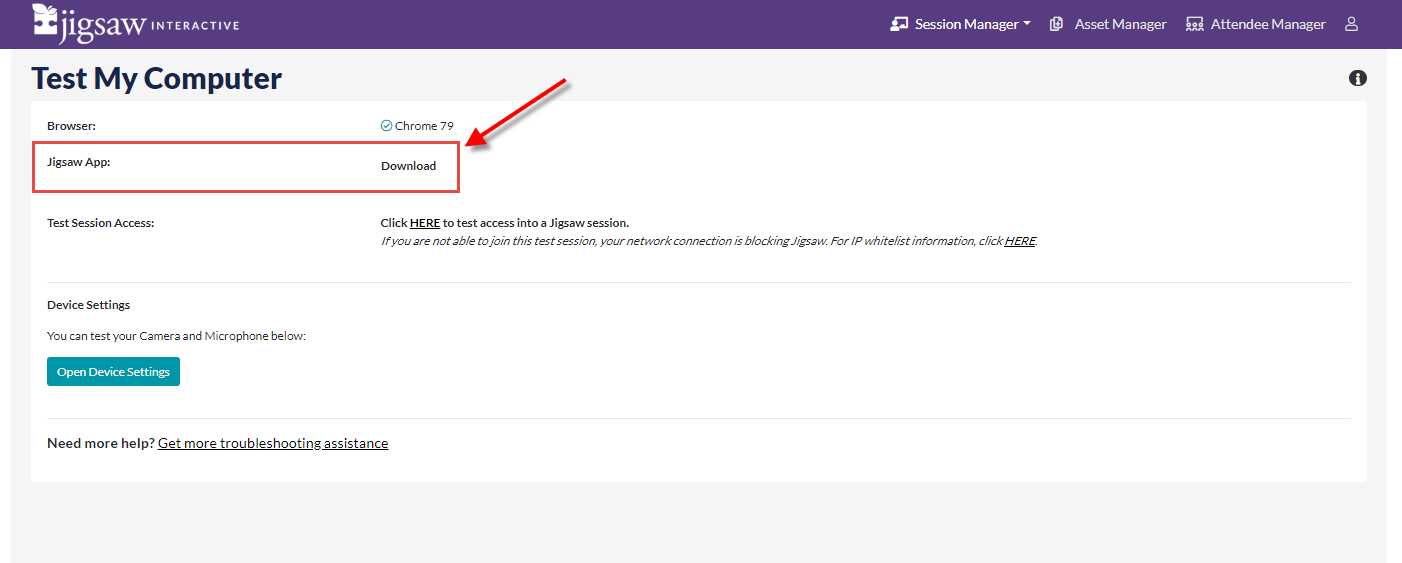Download the Jigsaw App

[x=408, y=166]
